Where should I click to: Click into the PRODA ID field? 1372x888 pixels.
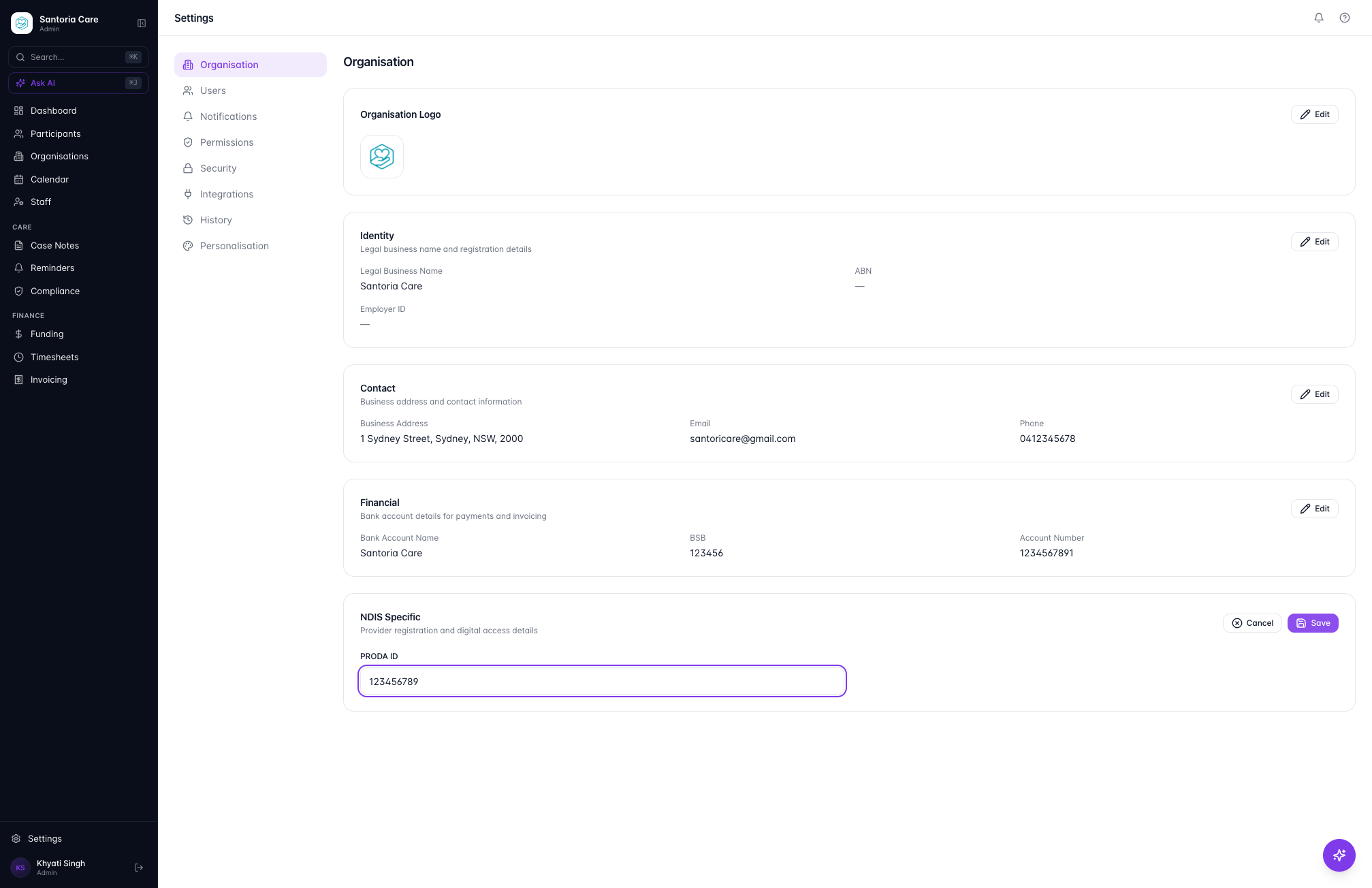pyautogui.click(x=602, y=681)
